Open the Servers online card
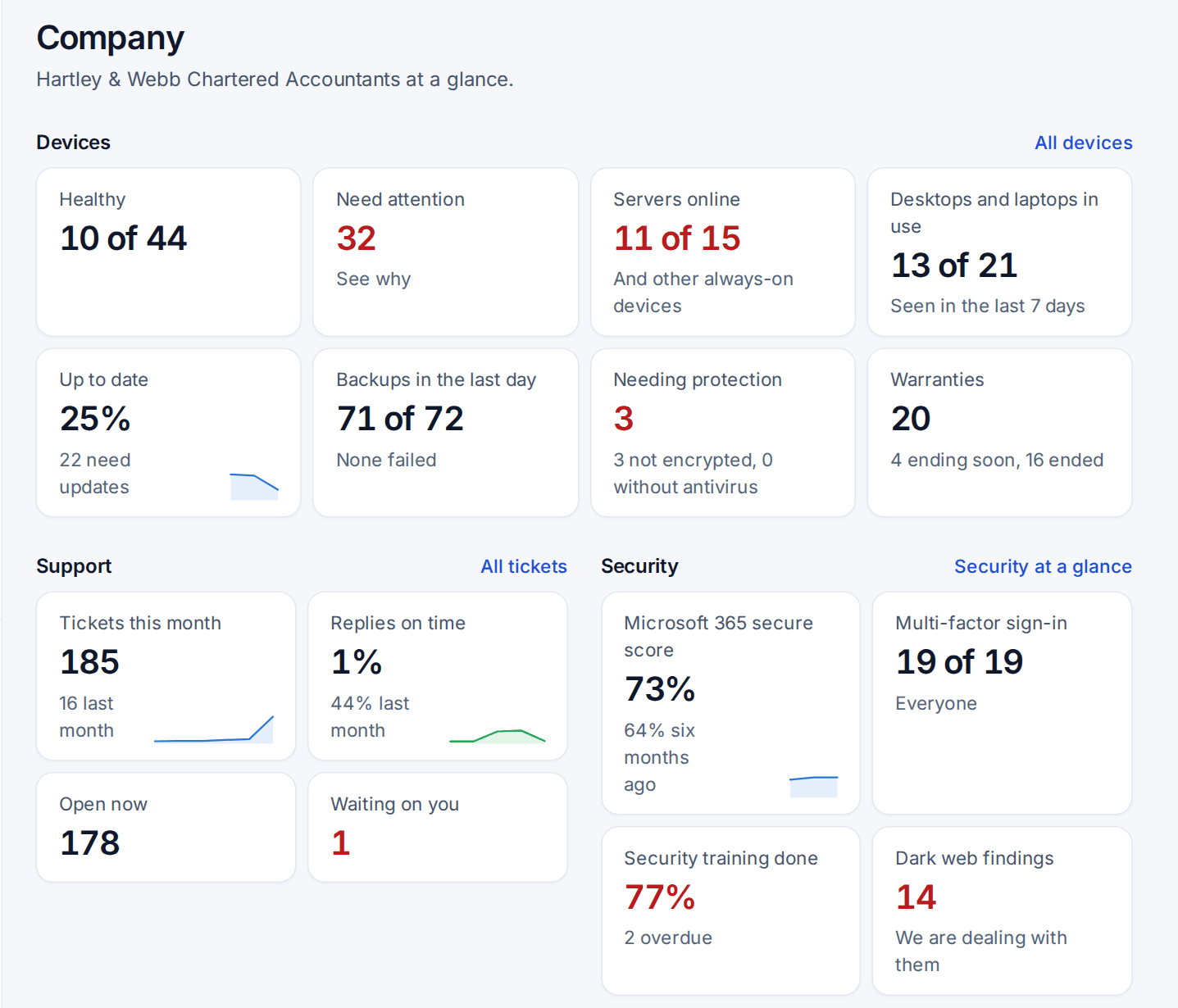The image size is (1178, 1008). point(722,252)
